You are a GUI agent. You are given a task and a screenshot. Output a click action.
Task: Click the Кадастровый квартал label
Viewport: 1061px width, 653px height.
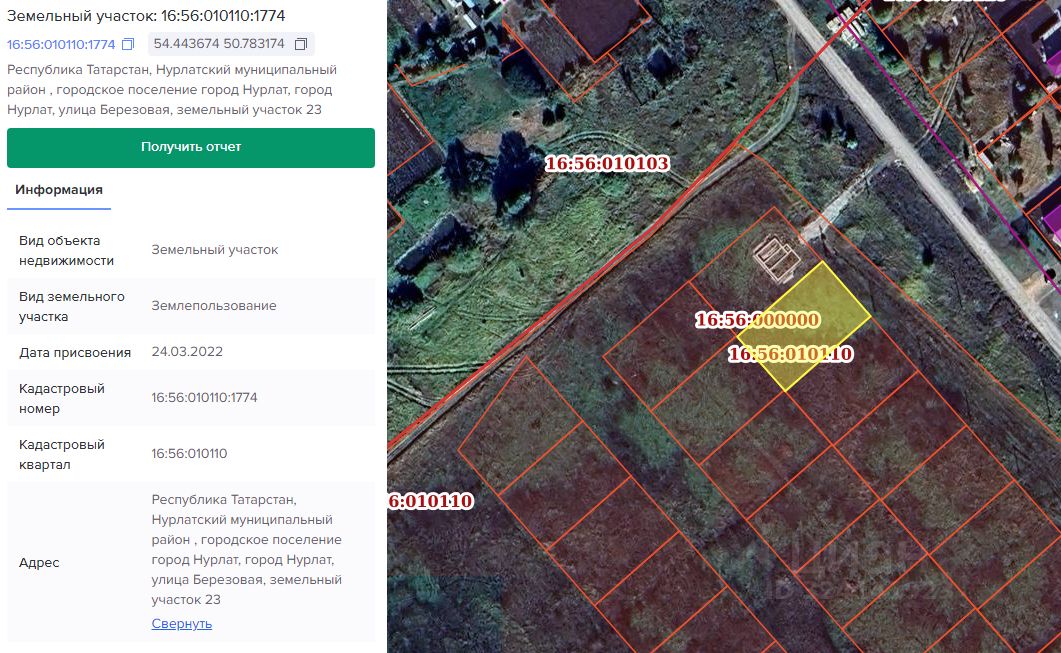click(62, 455)
